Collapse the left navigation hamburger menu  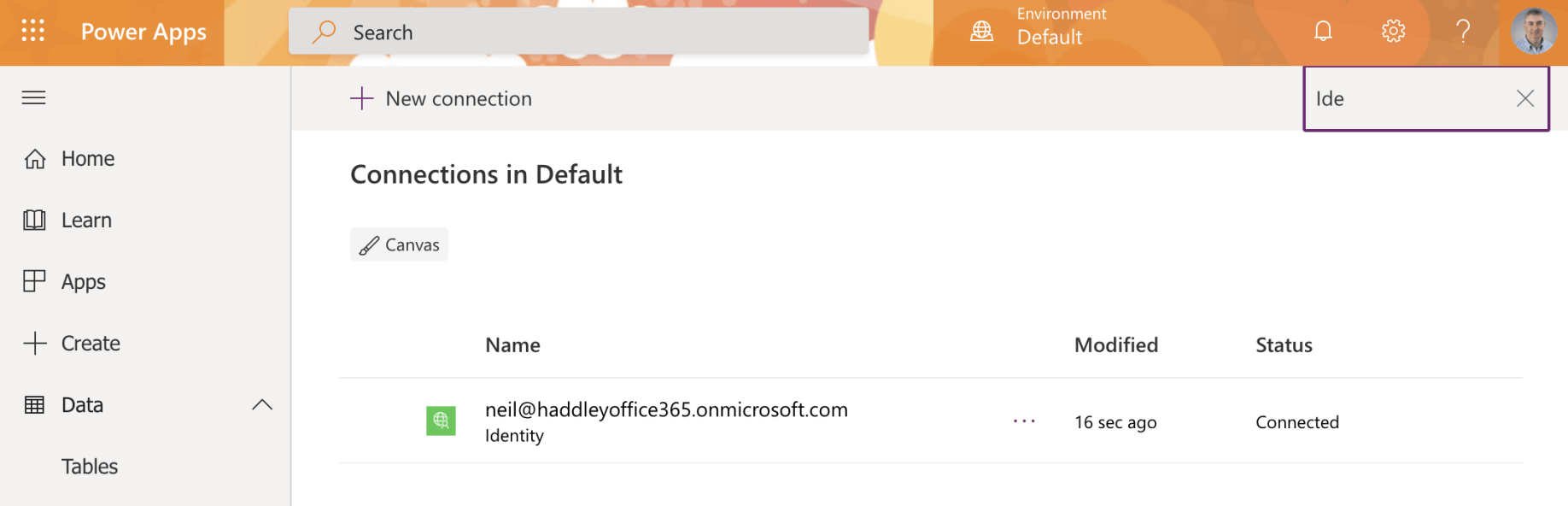[x=34, y=97]
